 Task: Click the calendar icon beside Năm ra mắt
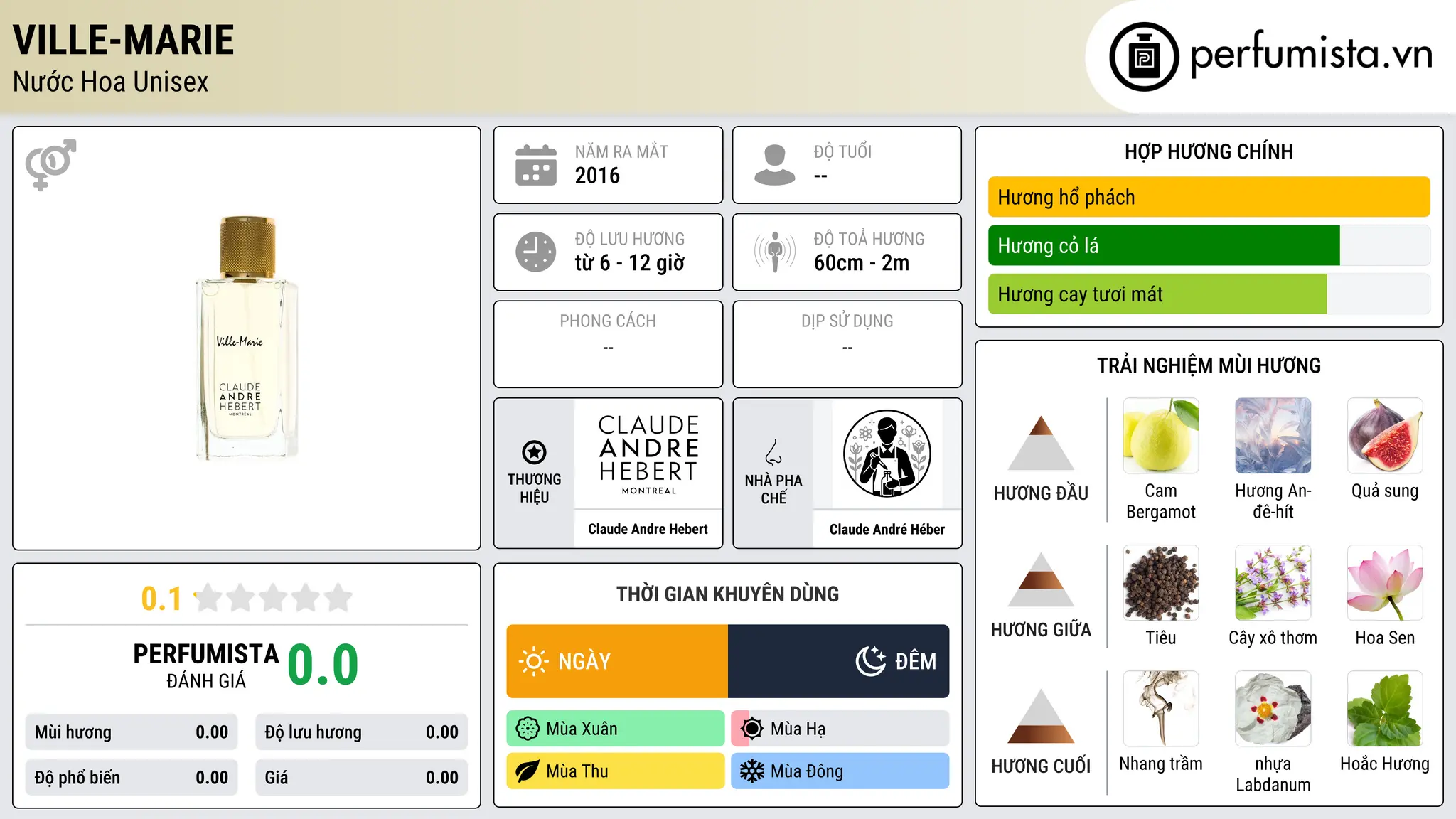point(536,165)
